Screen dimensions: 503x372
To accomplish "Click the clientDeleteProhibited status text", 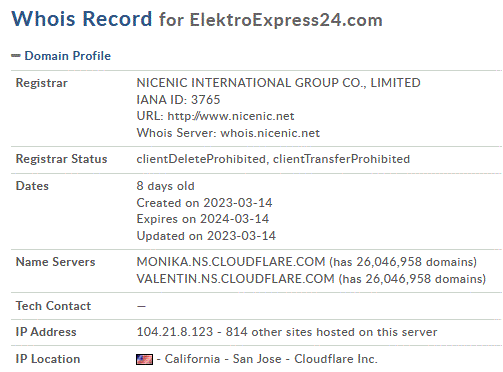I will (201, 159).
